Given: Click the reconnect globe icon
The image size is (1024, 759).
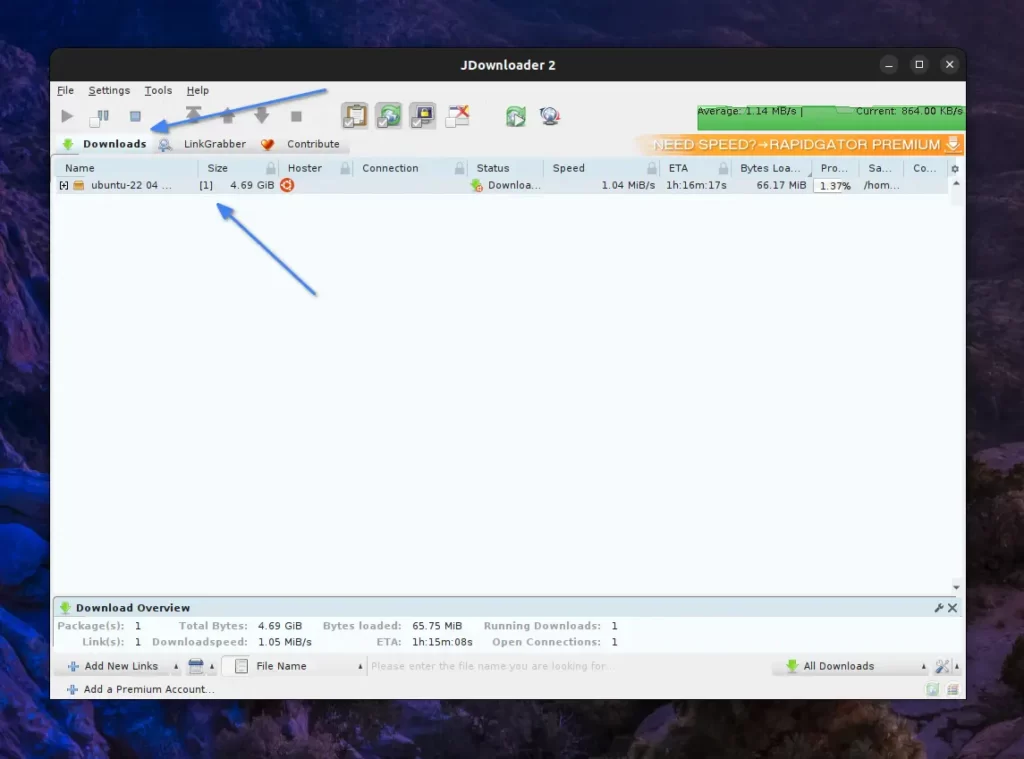Looking at the screenshot, I should coord(550,116).
